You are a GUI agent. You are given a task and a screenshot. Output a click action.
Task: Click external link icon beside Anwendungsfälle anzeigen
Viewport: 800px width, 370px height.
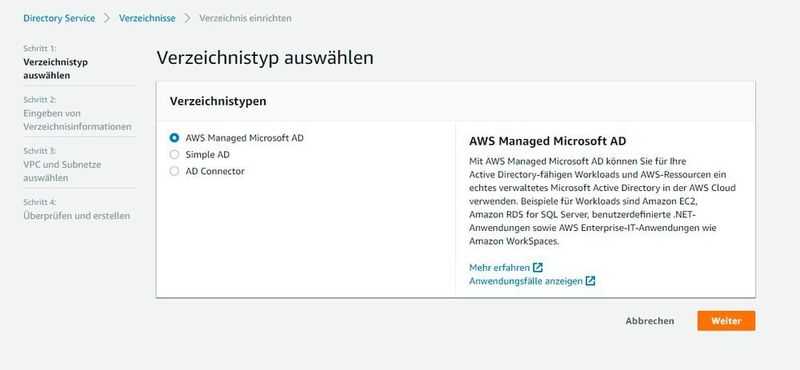(x=590, y=281)
